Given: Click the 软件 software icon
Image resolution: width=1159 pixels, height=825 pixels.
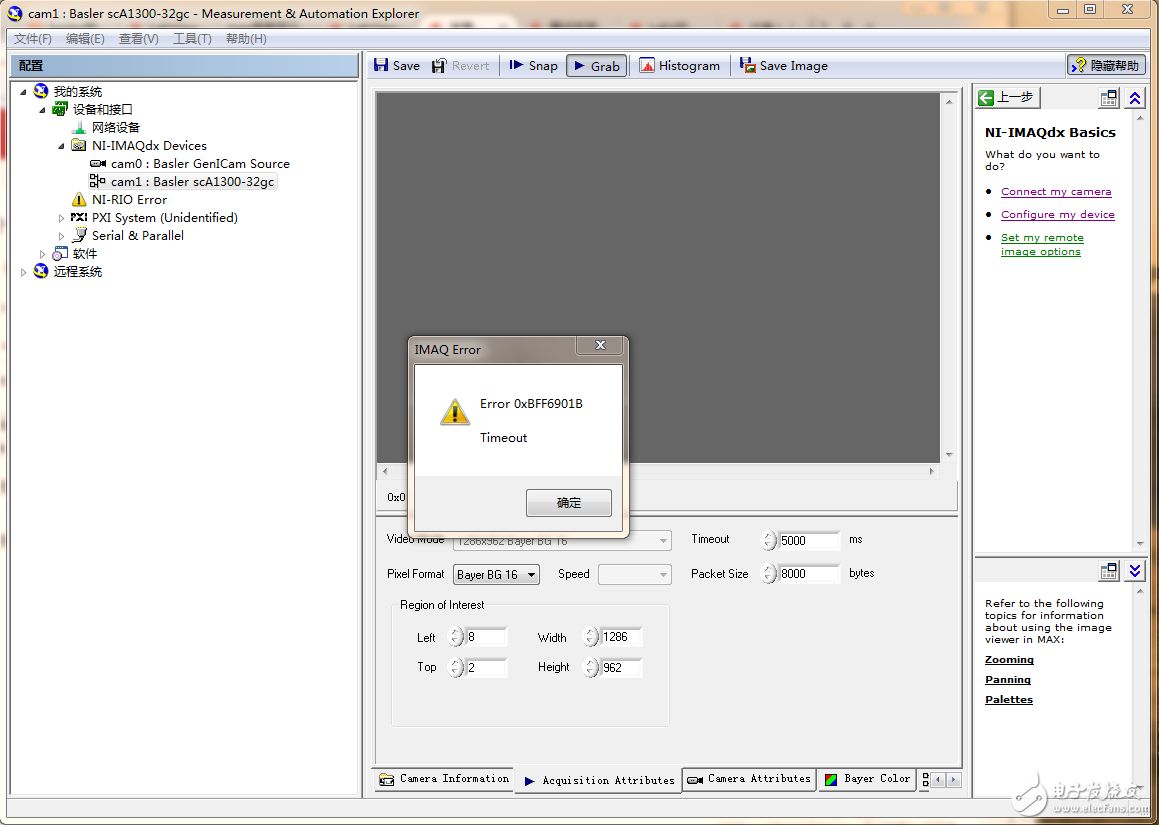Looking at the screenshot, I should pos(61,254).
